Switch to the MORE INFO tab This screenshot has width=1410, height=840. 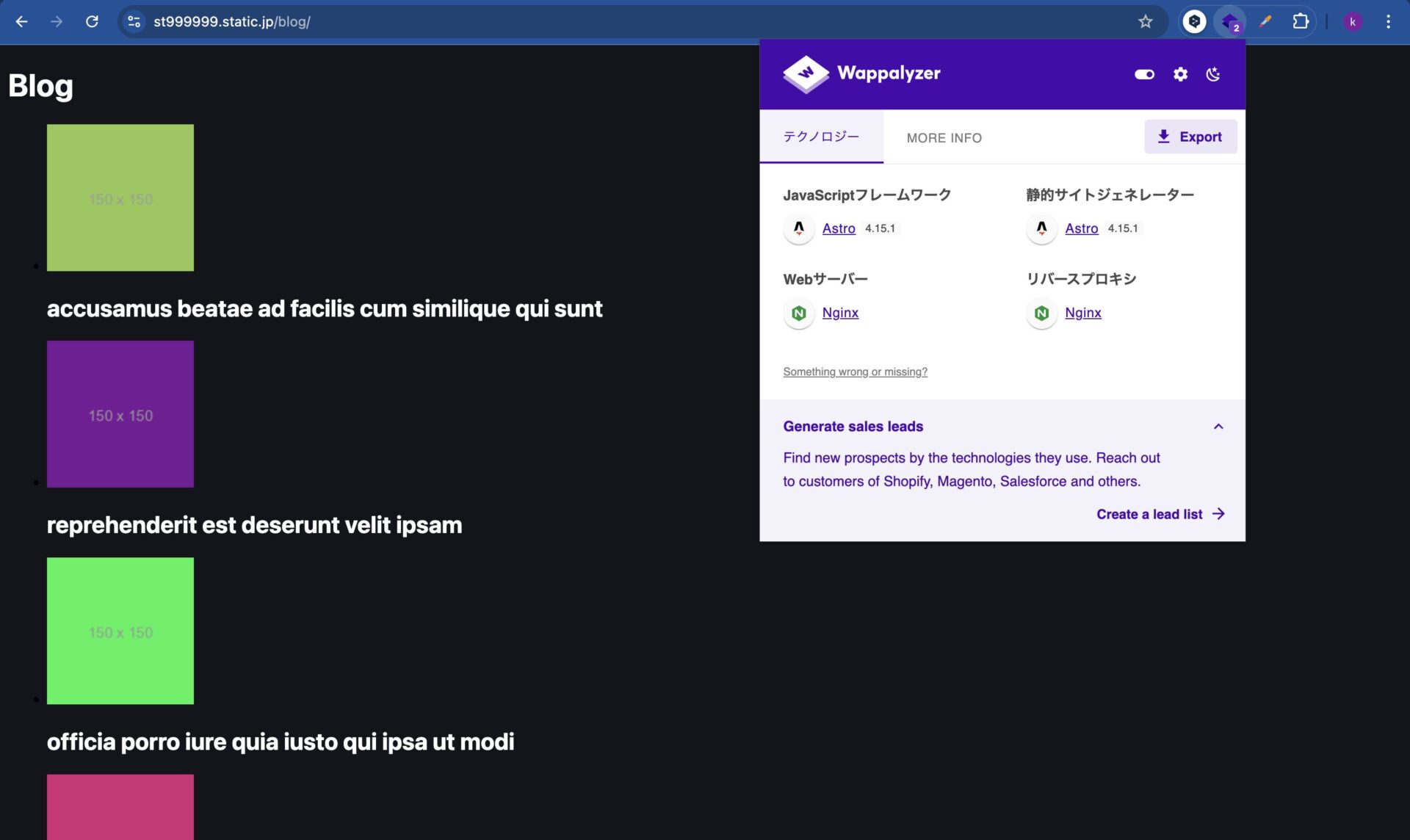coord(944,137)
